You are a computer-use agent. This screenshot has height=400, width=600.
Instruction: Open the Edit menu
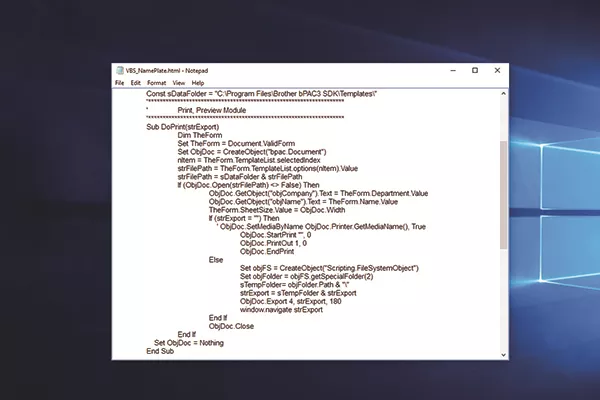[135, 83]
